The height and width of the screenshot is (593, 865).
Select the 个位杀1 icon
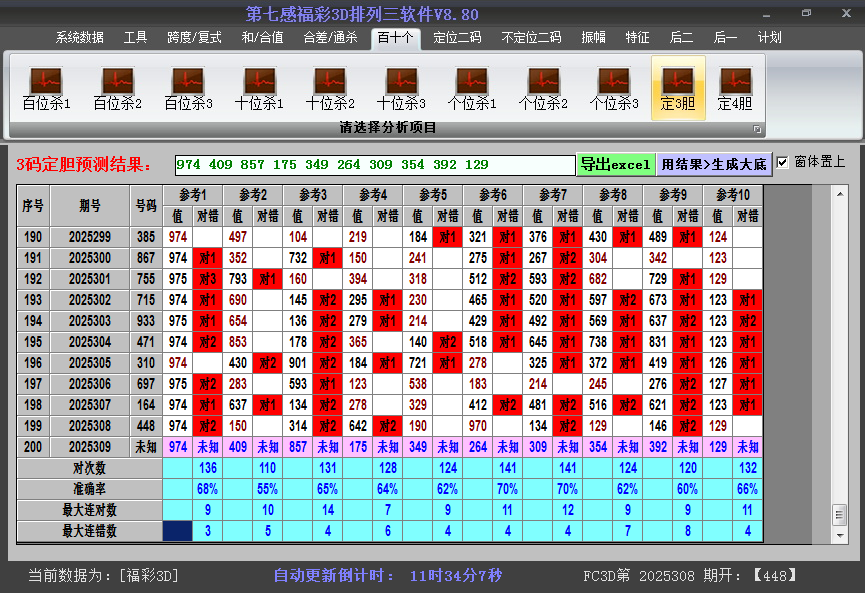point(472,88)
